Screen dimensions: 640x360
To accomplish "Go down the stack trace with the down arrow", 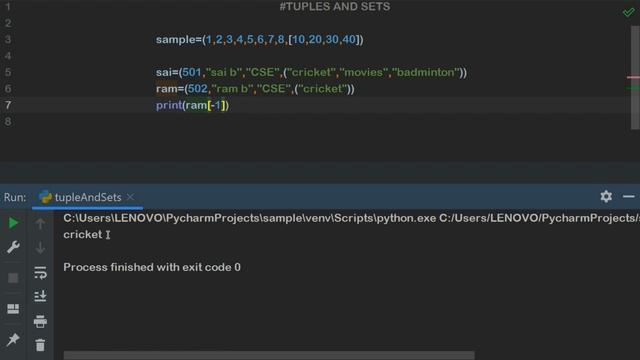I will [40, 248].
